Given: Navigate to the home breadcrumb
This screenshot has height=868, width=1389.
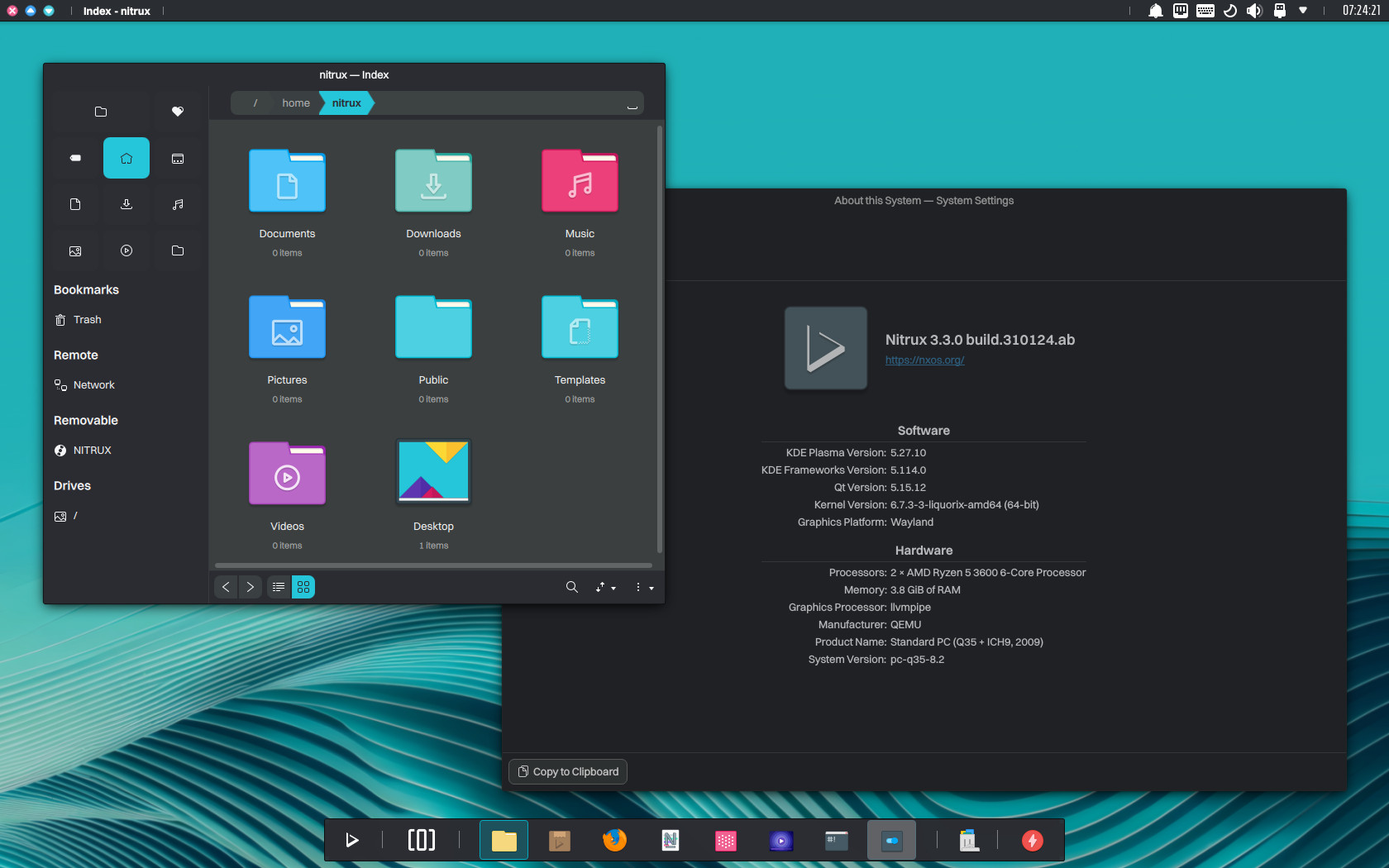Looking at the screenshot, I should tap(295, 103).
